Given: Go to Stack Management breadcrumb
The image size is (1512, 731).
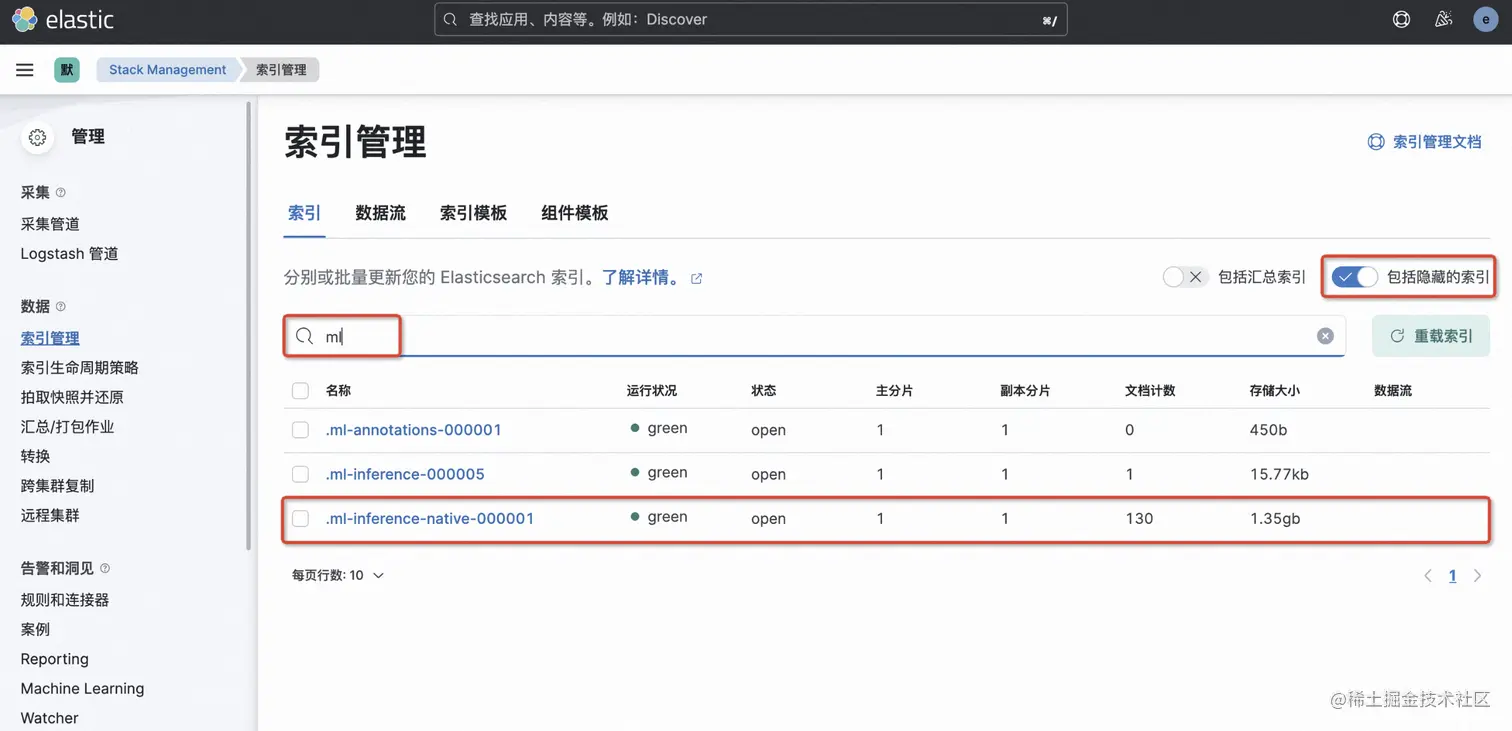Looking at the screenshot, I should (x=168, y=70).
